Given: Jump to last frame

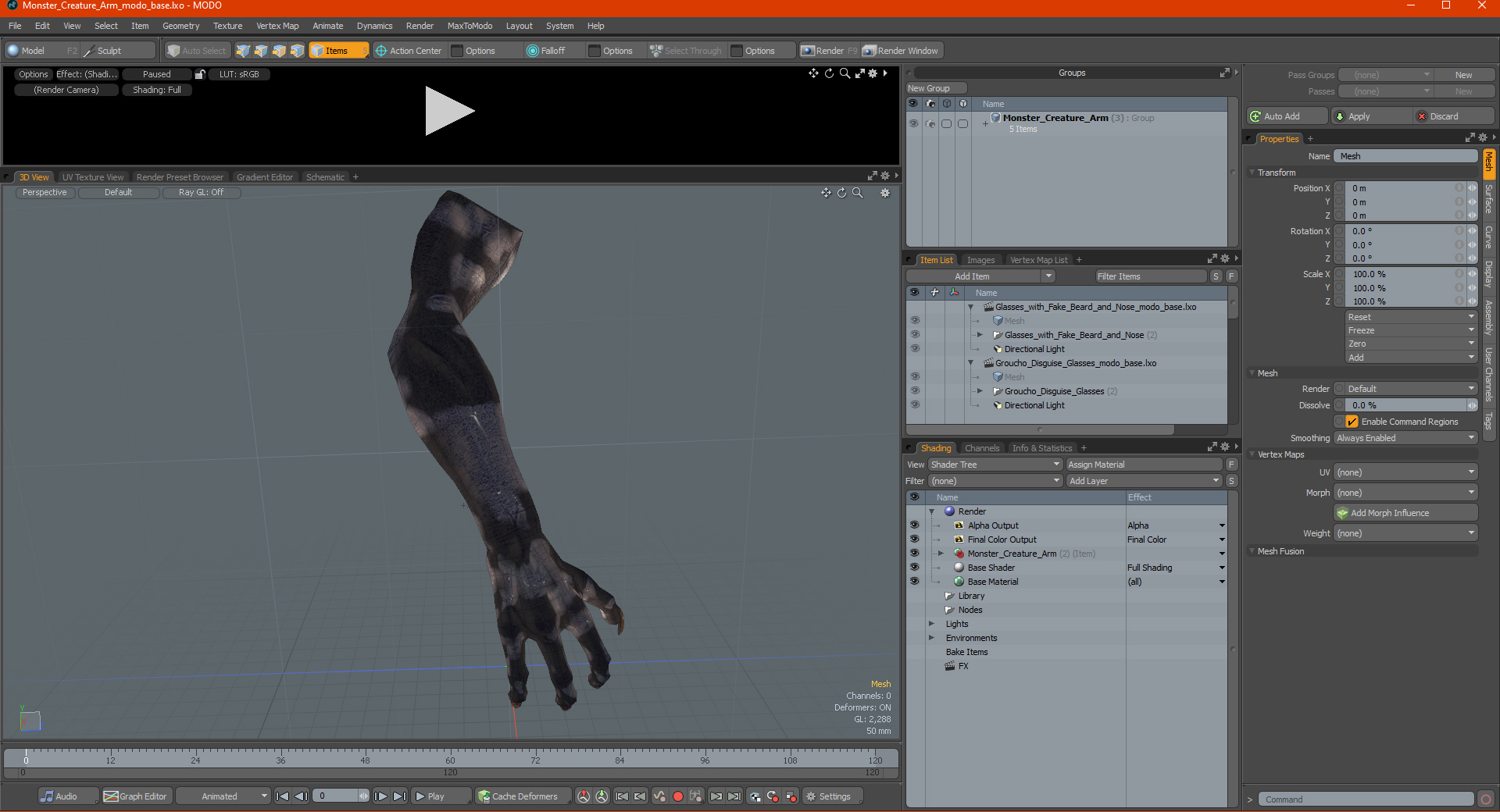Looking at the screenshot, I should pos(399,796).
